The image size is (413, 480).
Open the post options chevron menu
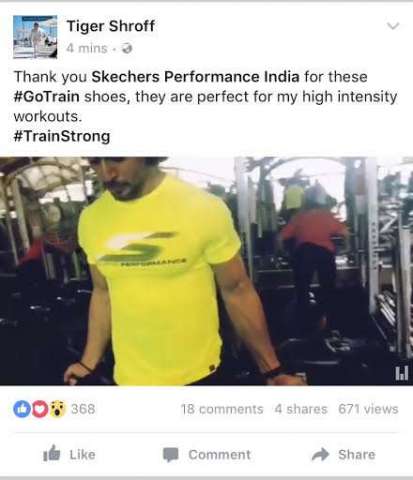point(393,26)
